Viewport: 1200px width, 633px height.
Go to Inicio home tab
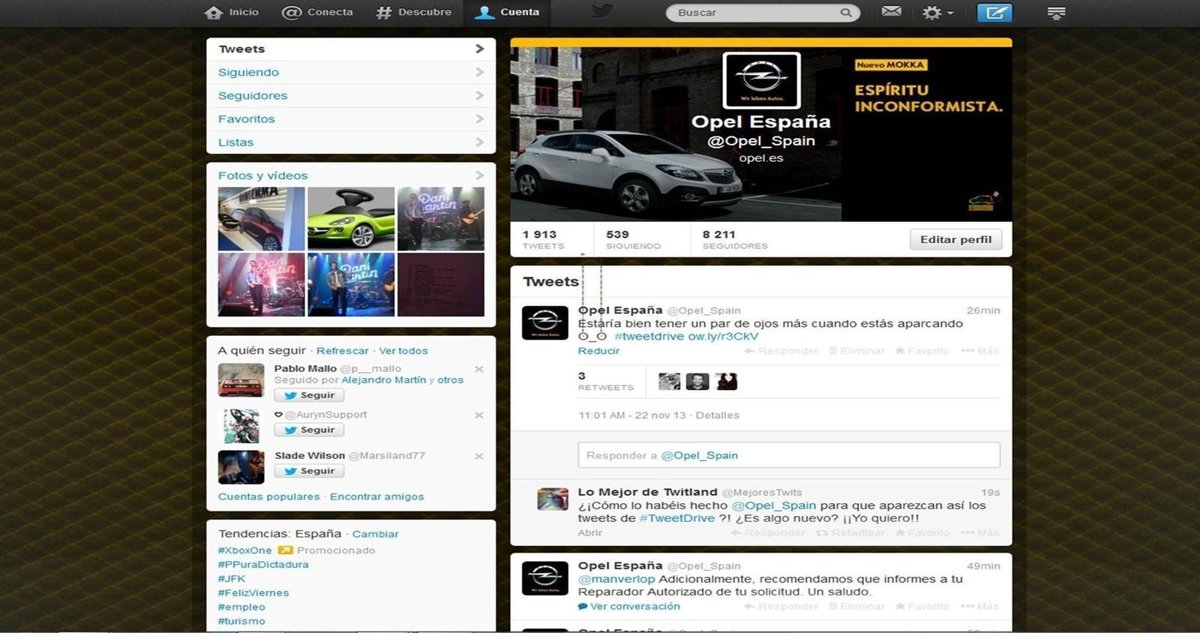pos(231,12)
